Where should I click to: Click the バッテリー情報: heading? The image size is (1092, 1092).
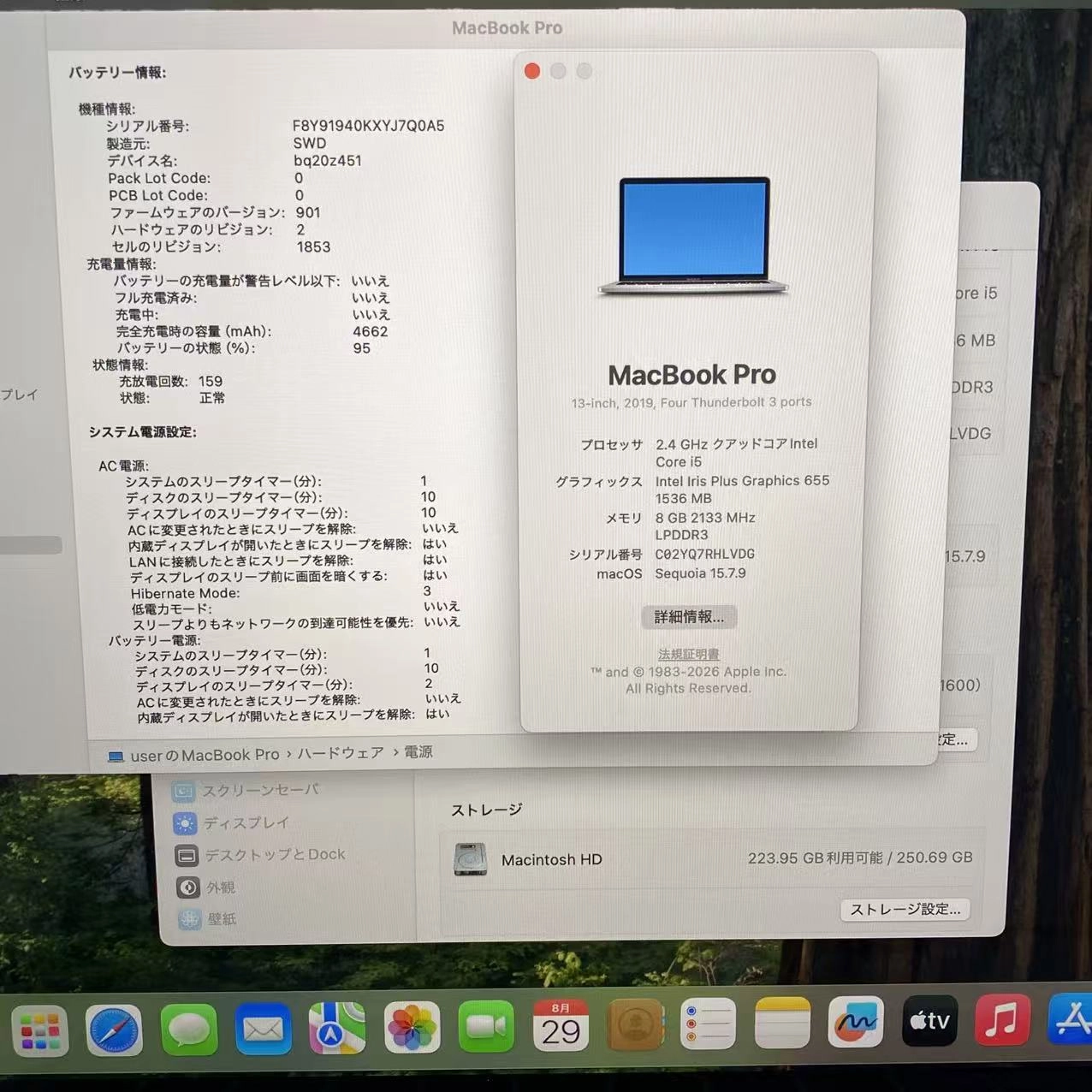click(118, 73)
